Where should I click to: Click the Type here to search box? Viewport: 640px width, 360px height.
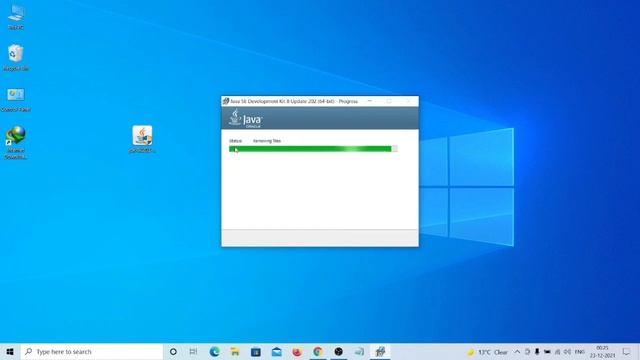92,351
